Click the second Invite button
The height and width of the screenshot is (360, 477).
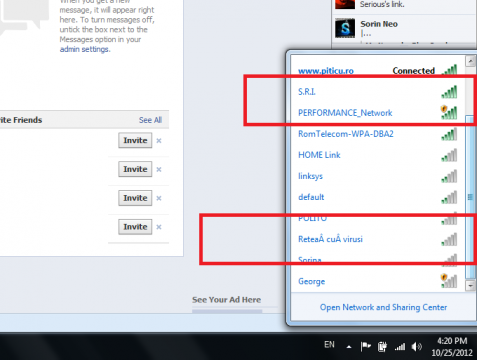click(x=135, y=169)
